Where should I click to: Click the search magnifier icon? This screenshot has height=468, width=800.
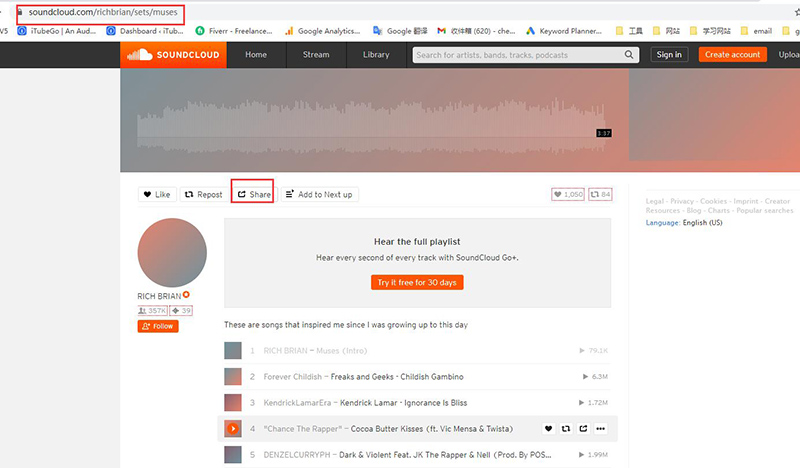pos(629,55)
